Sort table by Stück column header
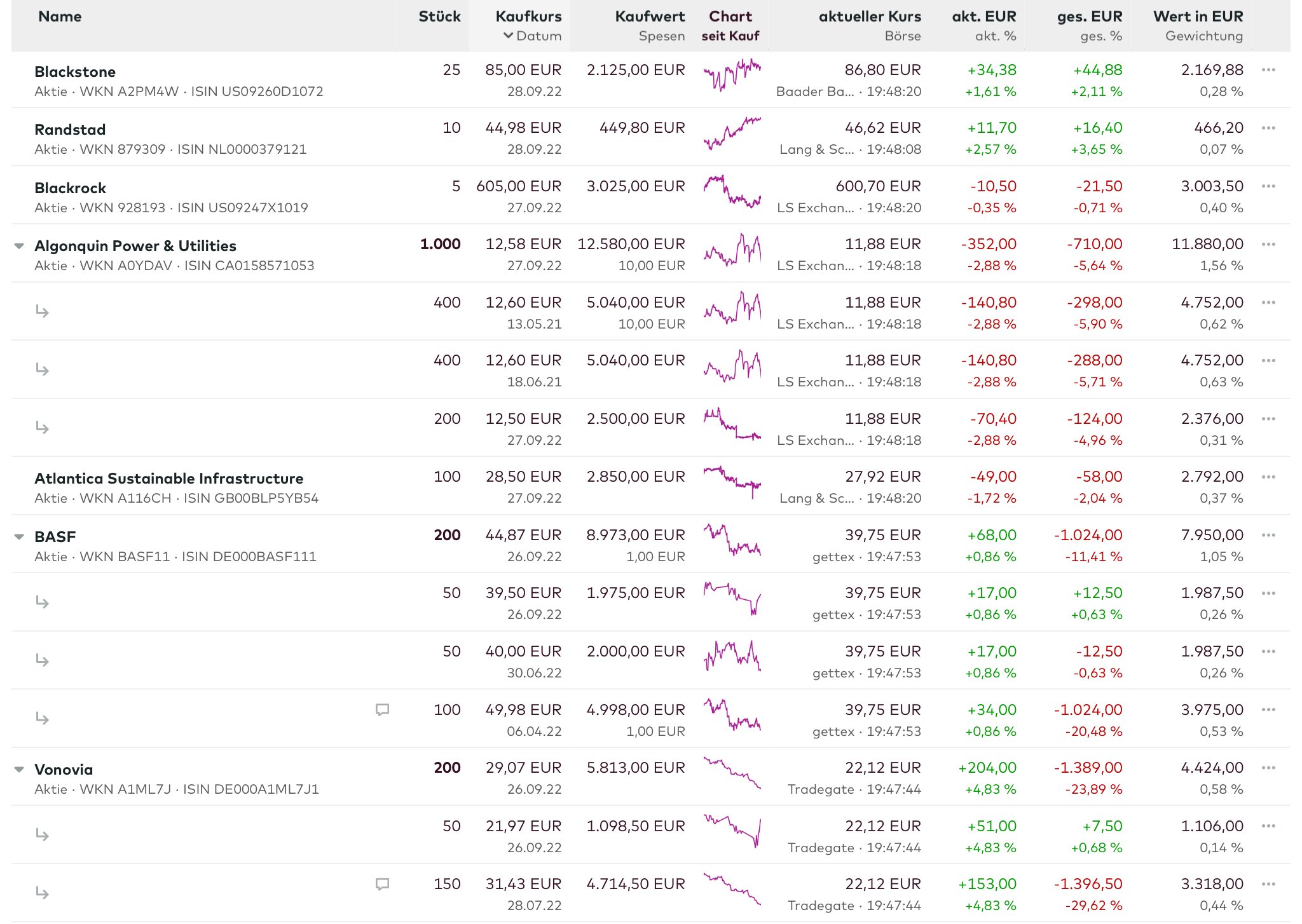This screenshot has width=1302, height=924. (x=439, y=17)
